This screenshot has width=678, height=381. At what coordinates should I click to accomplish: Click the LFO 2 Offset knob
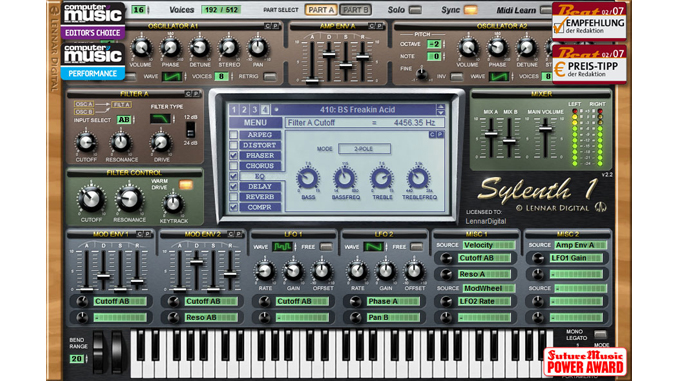click(x=414, y=271)
